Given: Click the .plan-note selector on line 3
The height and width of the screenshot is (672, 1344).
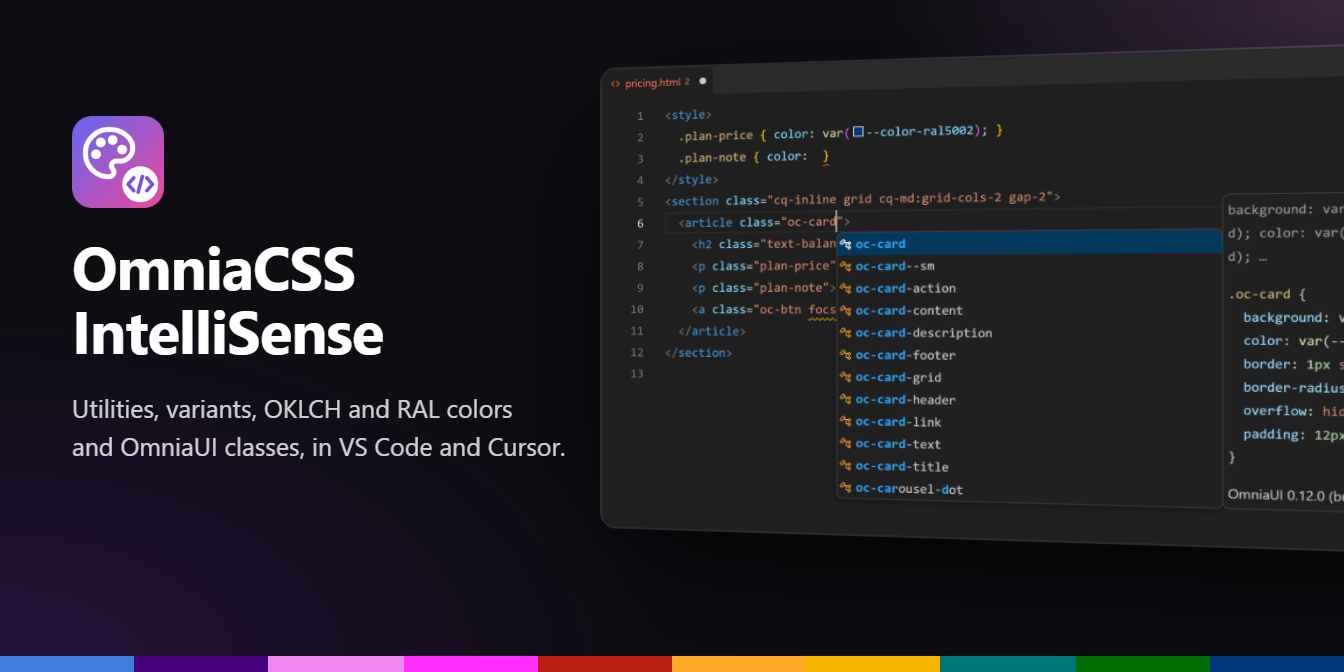Looking at the screenshot, I should [712, 157].
